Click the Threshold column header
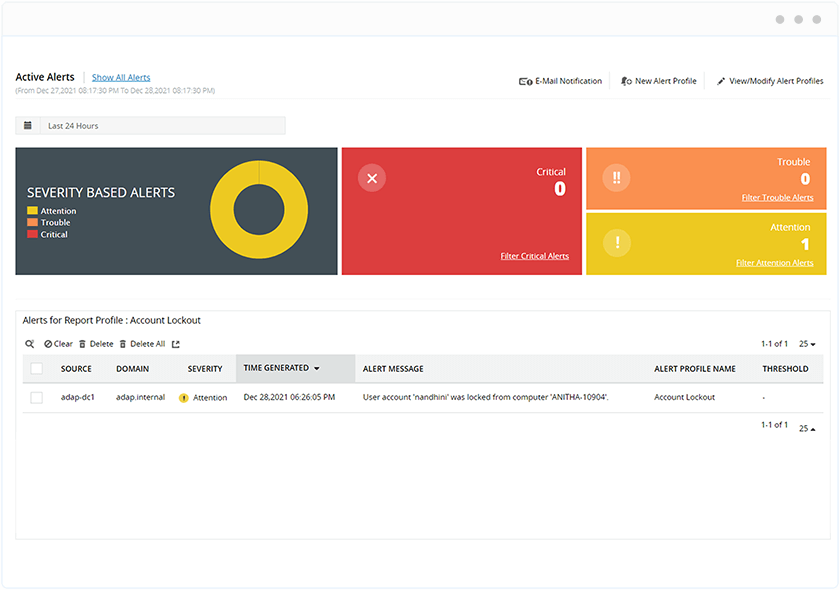This screenshot has height=590, width=840. click(x=785, y=369)
